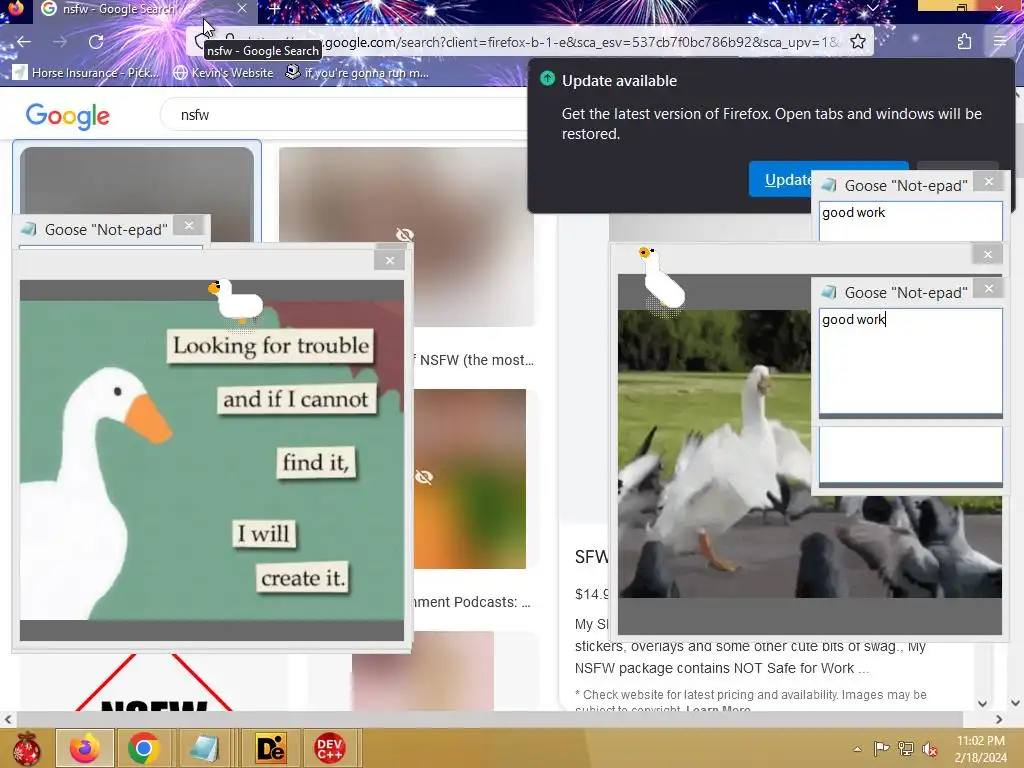Open the clock showing 11:02 PM
The width and height of the screenshot is (1024, 768).
[980, 749]
